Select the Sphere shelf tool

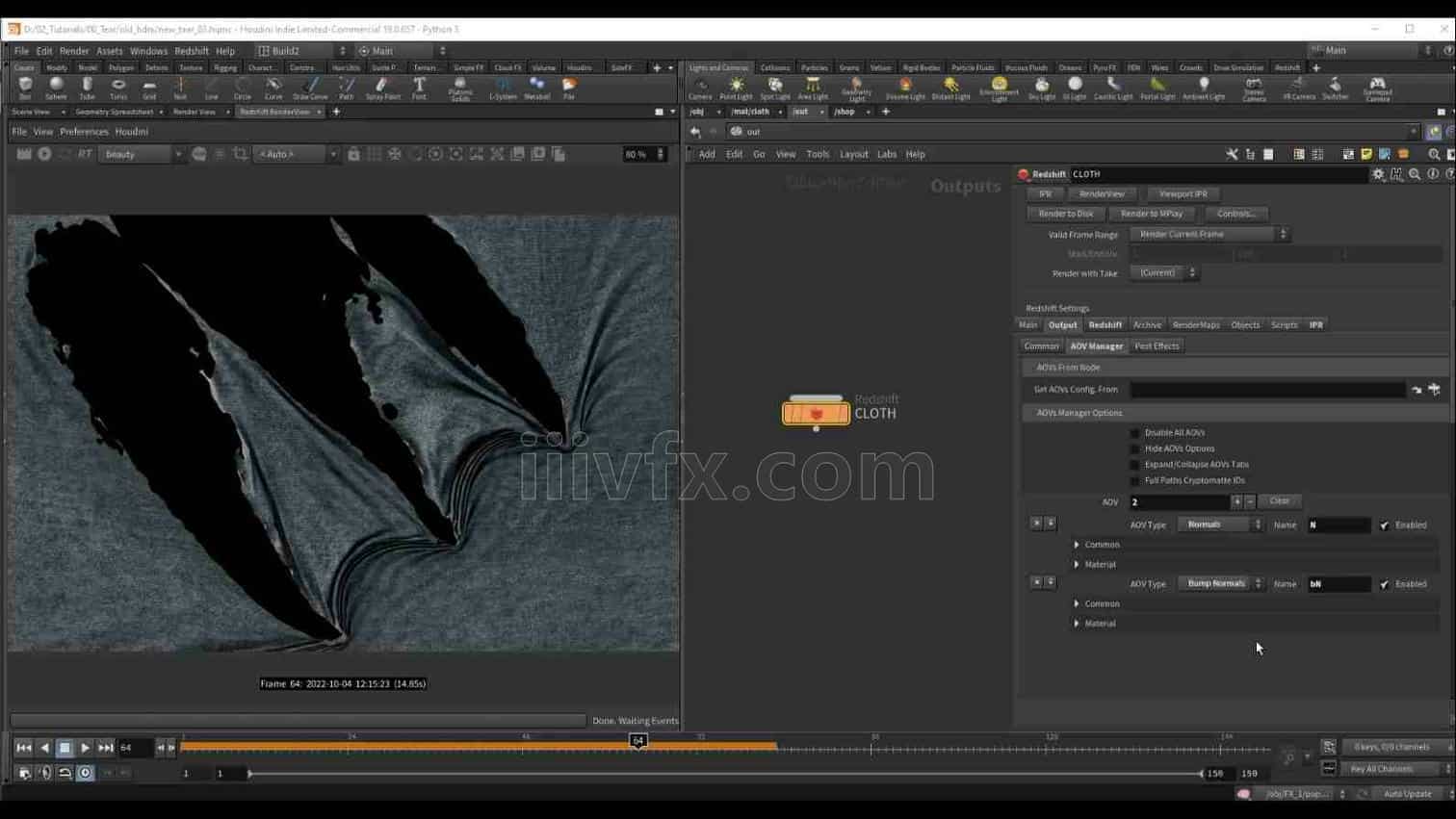click(x=56, y=89)
